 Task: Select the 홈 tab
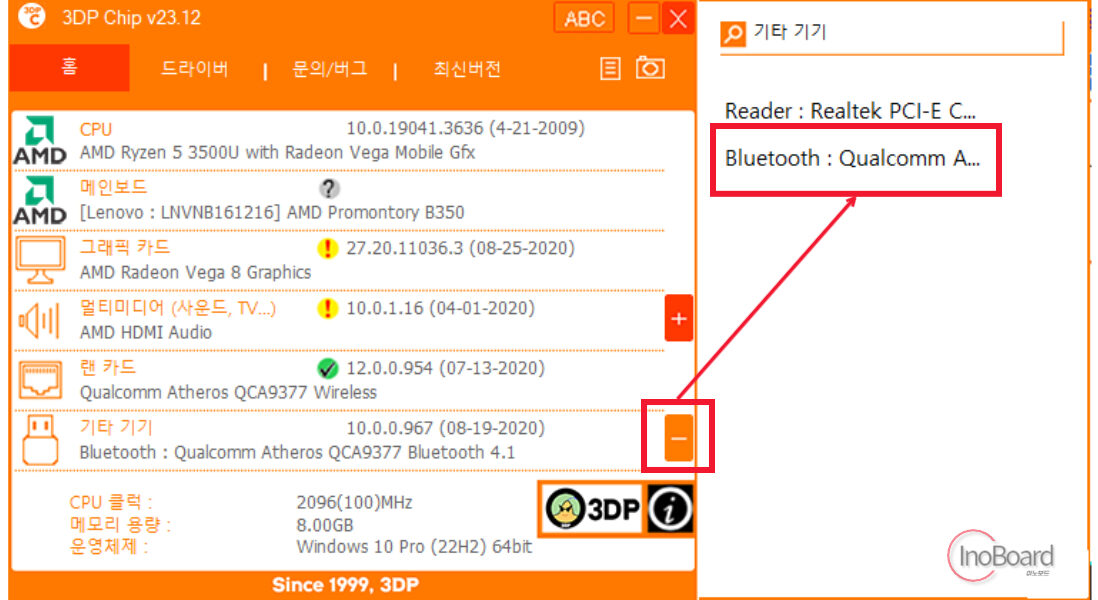coord(69,68)
